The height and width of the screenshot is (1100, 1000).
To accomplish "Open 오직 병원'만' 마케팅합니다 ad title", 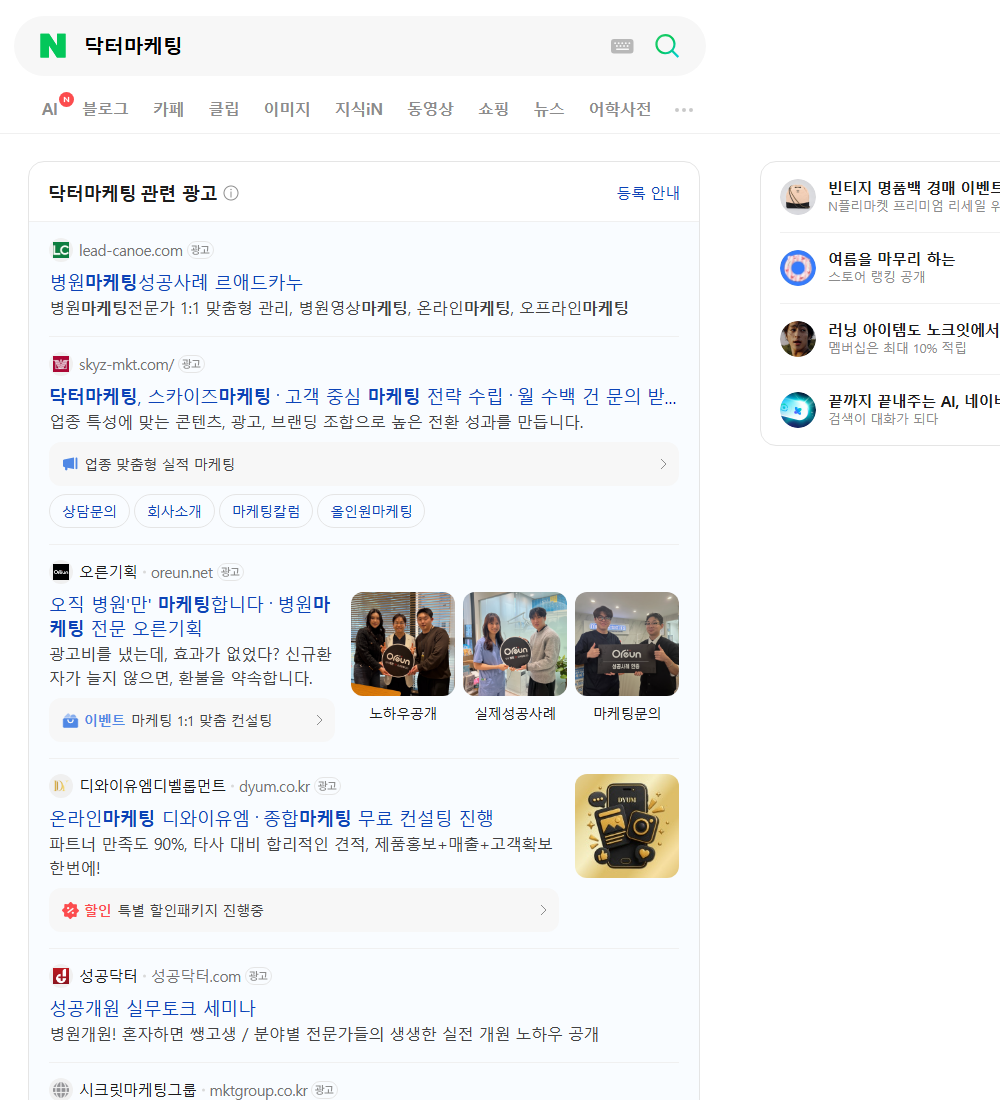I will tap(190, 616).
